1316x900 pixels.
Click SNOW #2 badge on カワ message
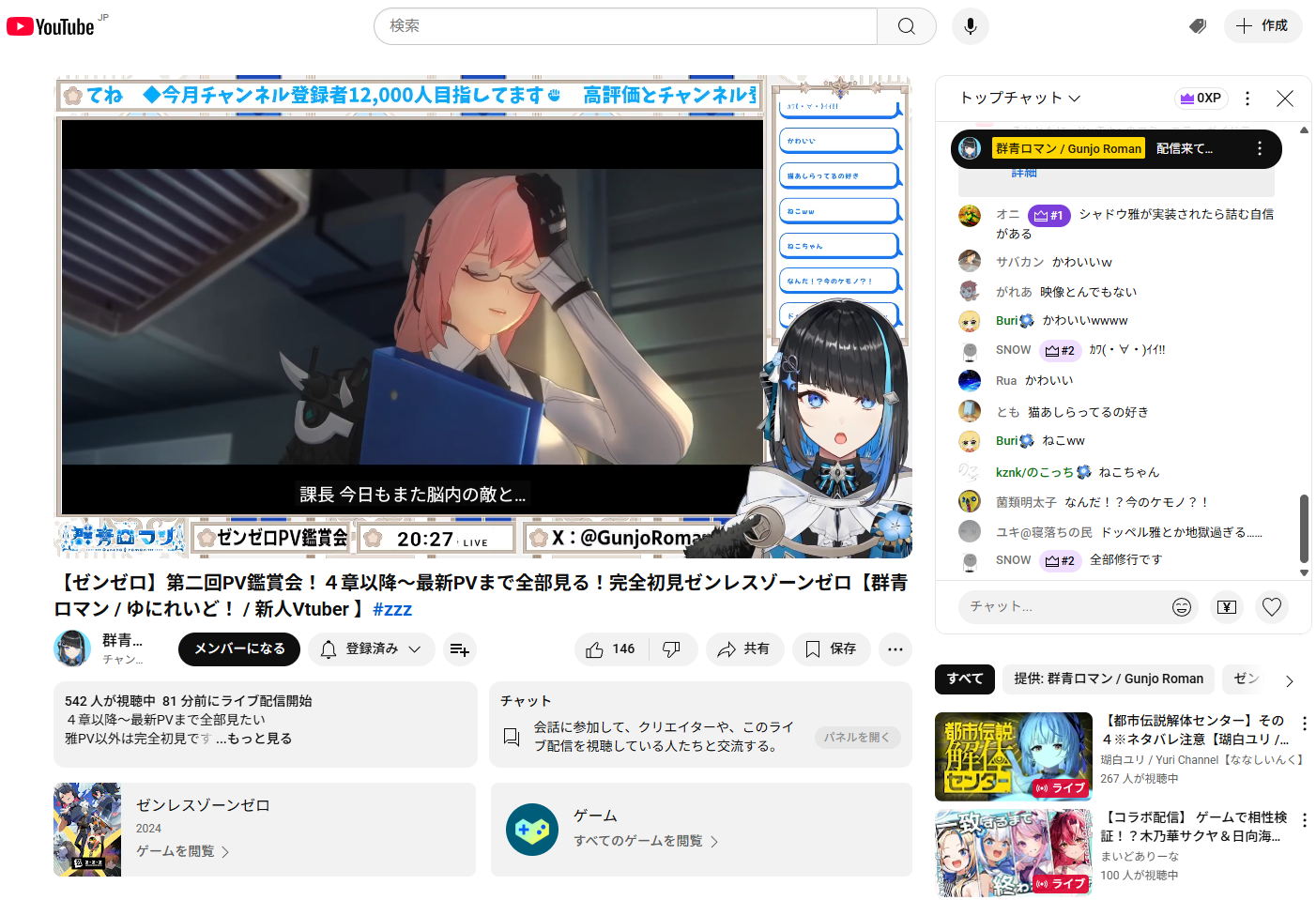coord(1061,350)
